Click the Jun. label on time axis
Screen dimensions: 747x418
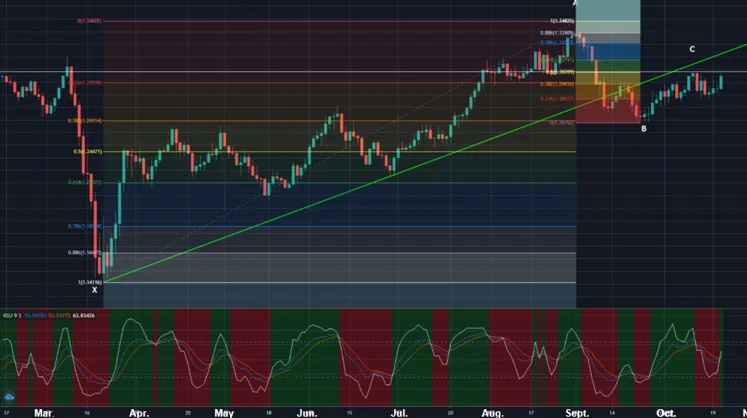point(307,413)
